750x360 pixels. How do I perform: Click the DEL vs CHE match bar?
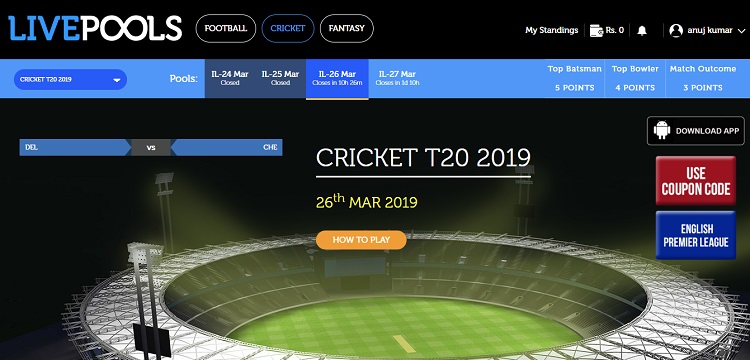pyautogui.click(x=151, y=147)
